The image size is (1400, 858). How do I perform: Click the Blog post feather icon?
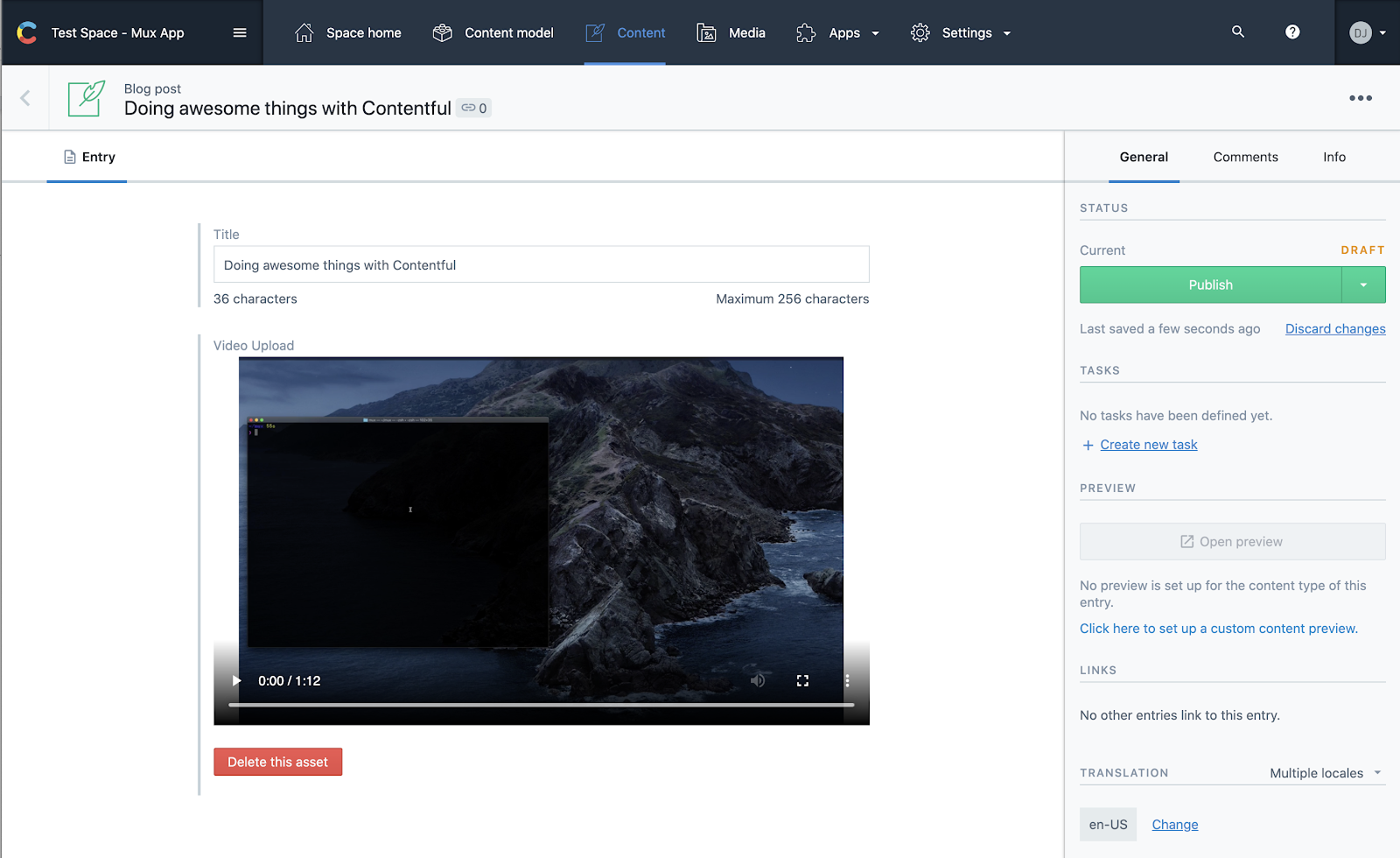tap(87, 98)
